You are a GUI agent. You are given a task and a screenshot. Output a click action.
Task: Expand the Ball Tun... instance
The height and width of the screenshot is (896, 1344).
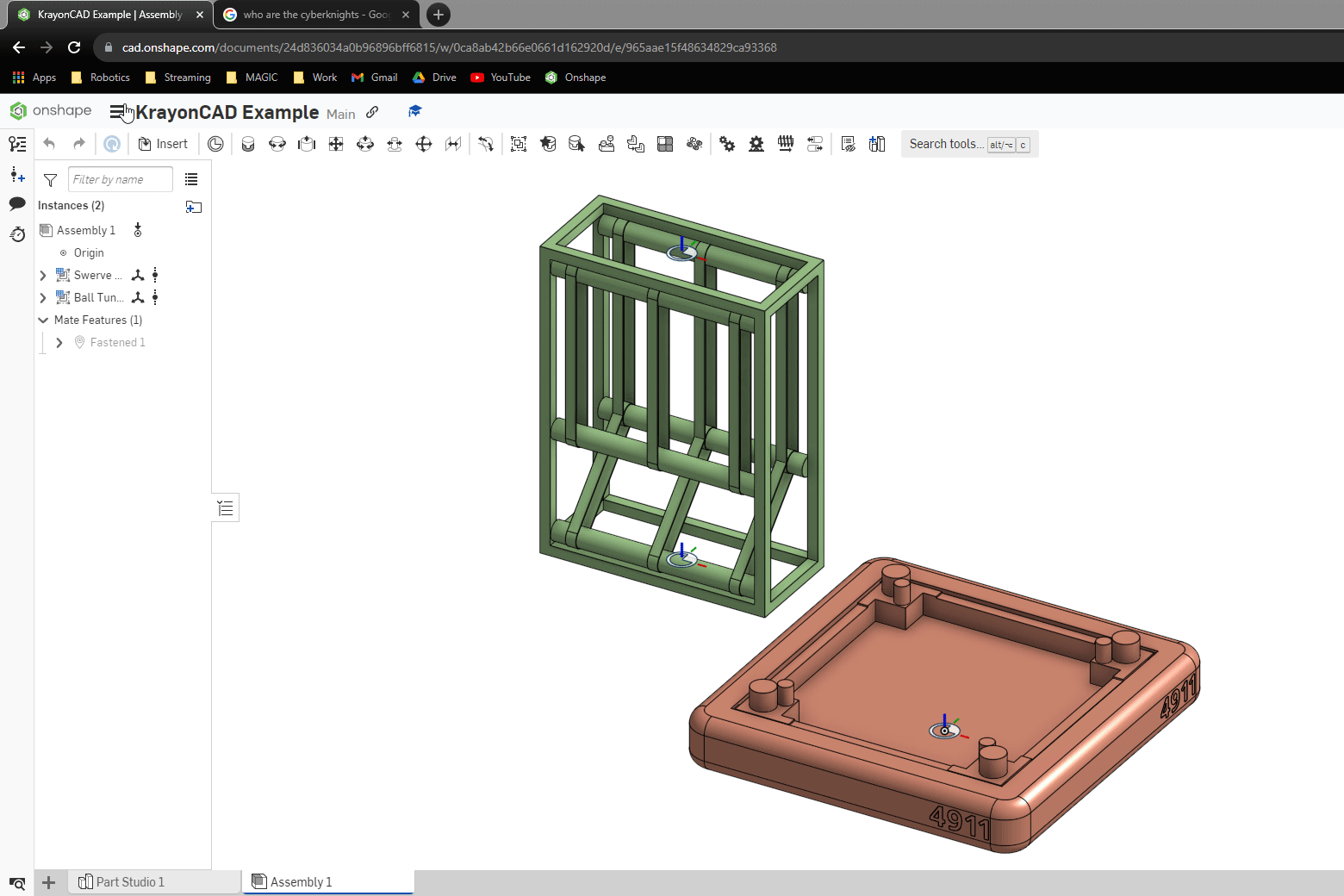click(x=43, y=298)
